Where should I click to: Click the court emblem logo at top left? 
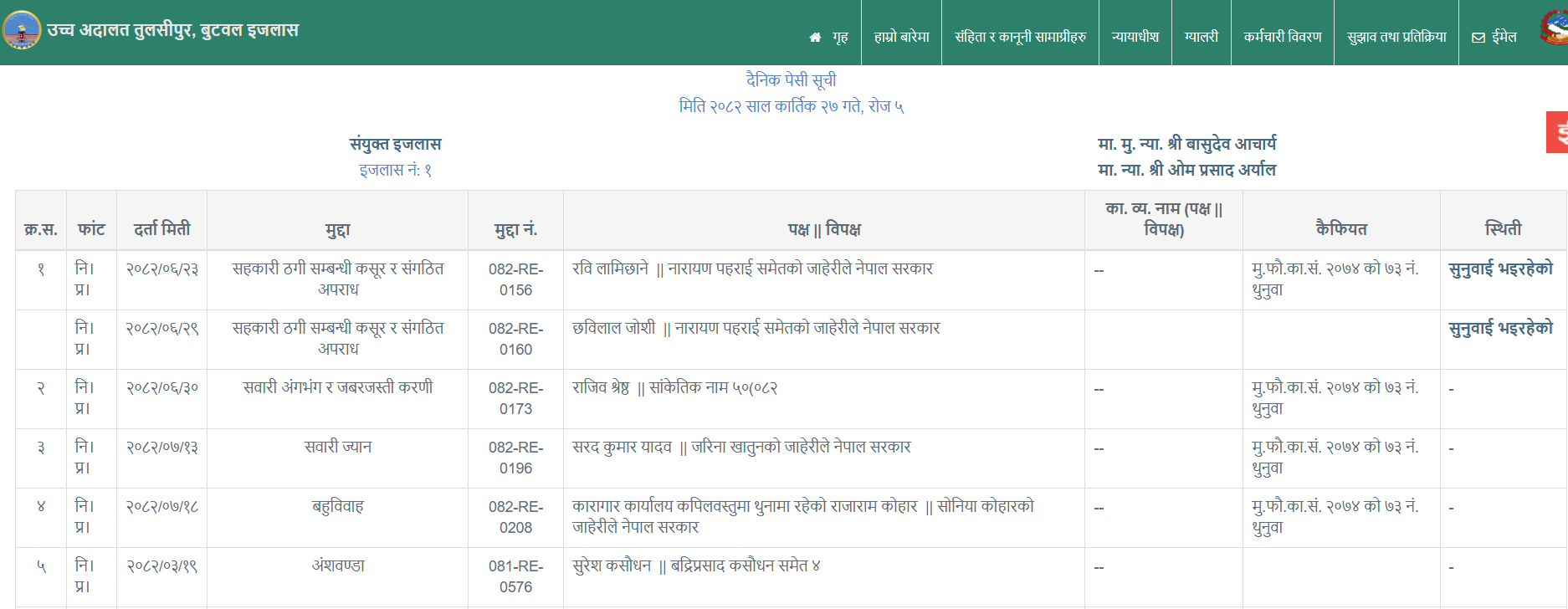22,30
